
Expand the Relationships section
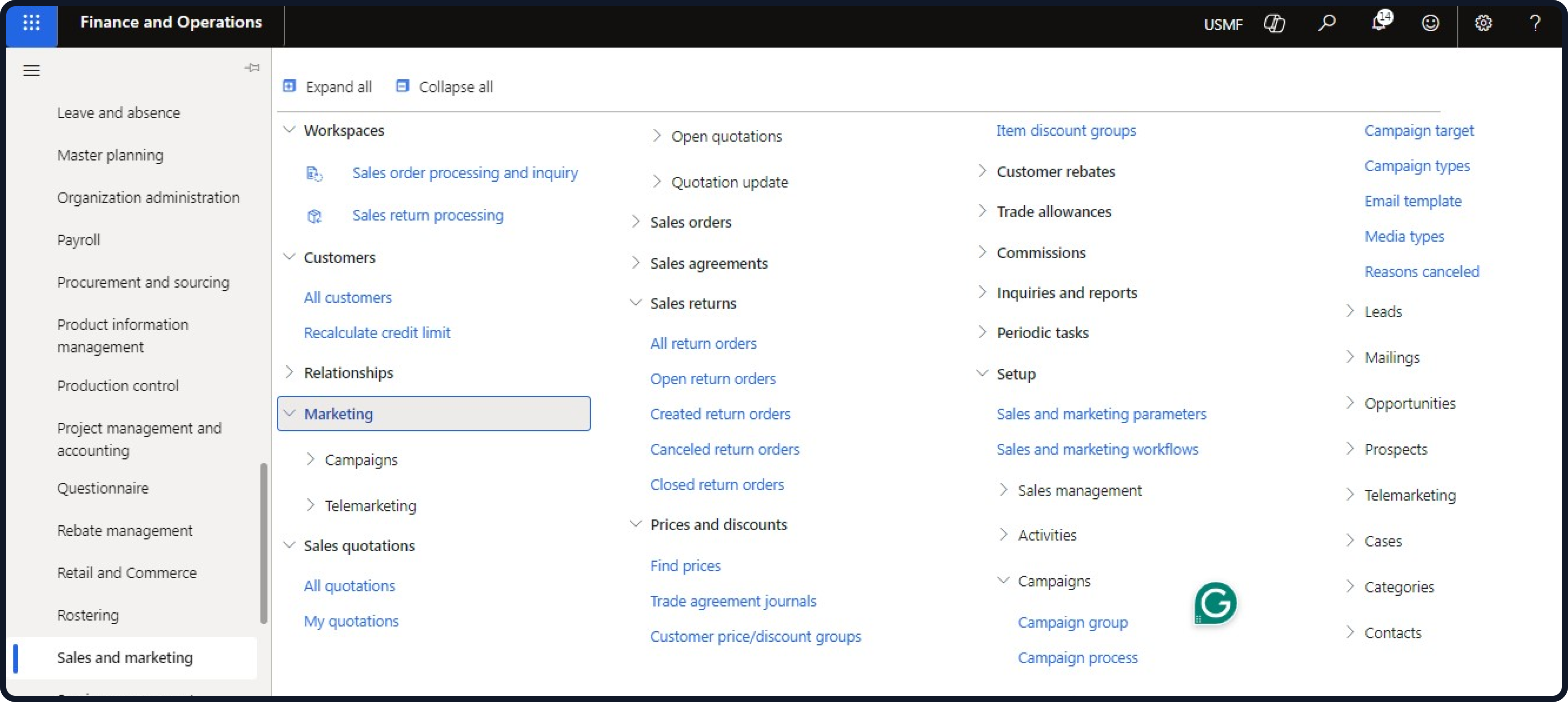tap(290, 372)
